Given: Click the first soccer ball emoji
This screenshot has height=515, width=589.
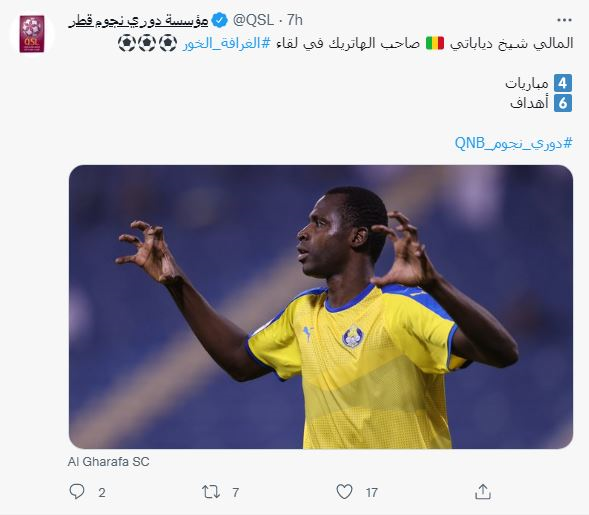Looking at the screenshot, I should coord(168,43).
